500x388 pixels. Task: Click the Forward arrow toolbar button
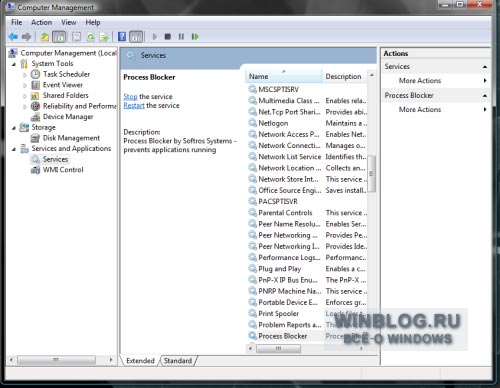[x=26, y=36]
